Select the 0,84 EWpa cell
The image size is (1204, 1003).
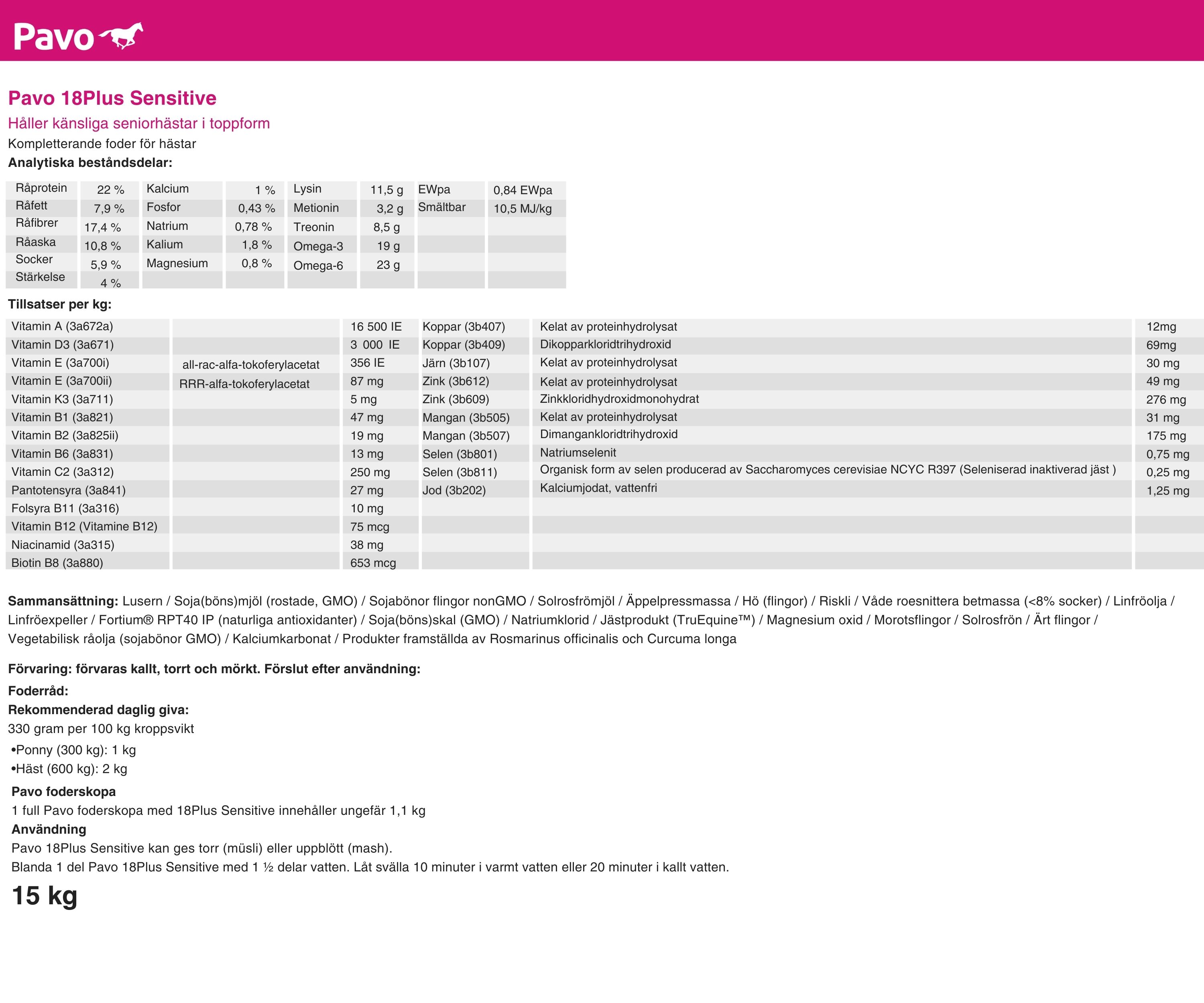522,190
